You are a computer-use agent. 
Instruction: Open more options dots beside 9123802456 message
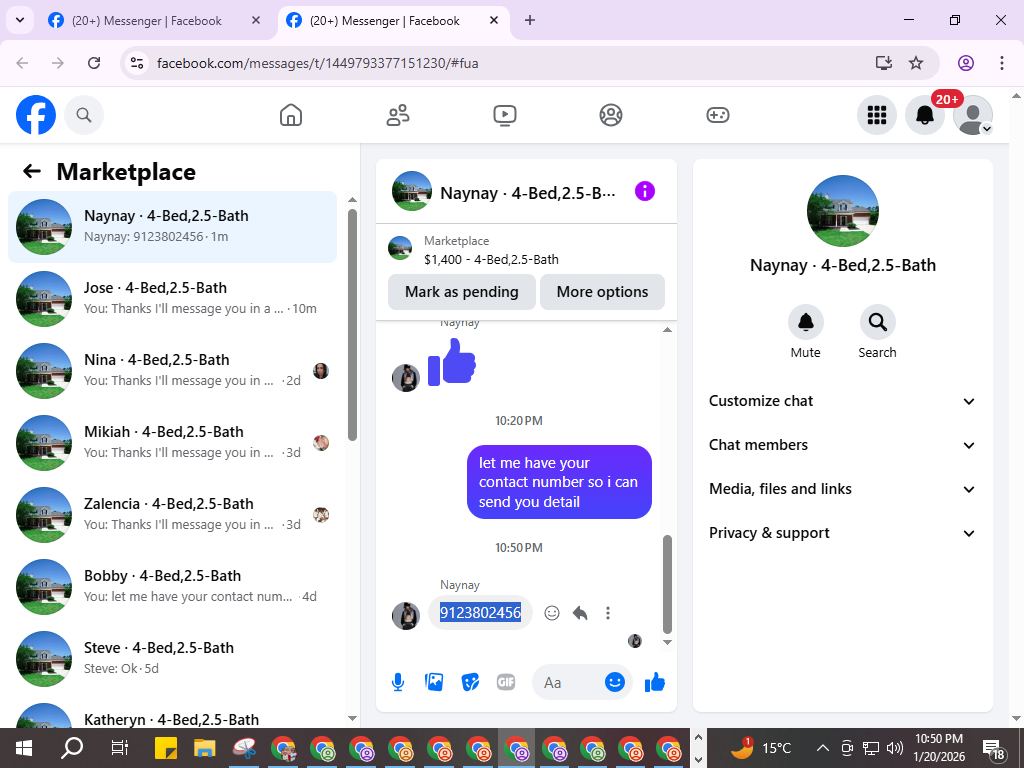coord(608,613)
